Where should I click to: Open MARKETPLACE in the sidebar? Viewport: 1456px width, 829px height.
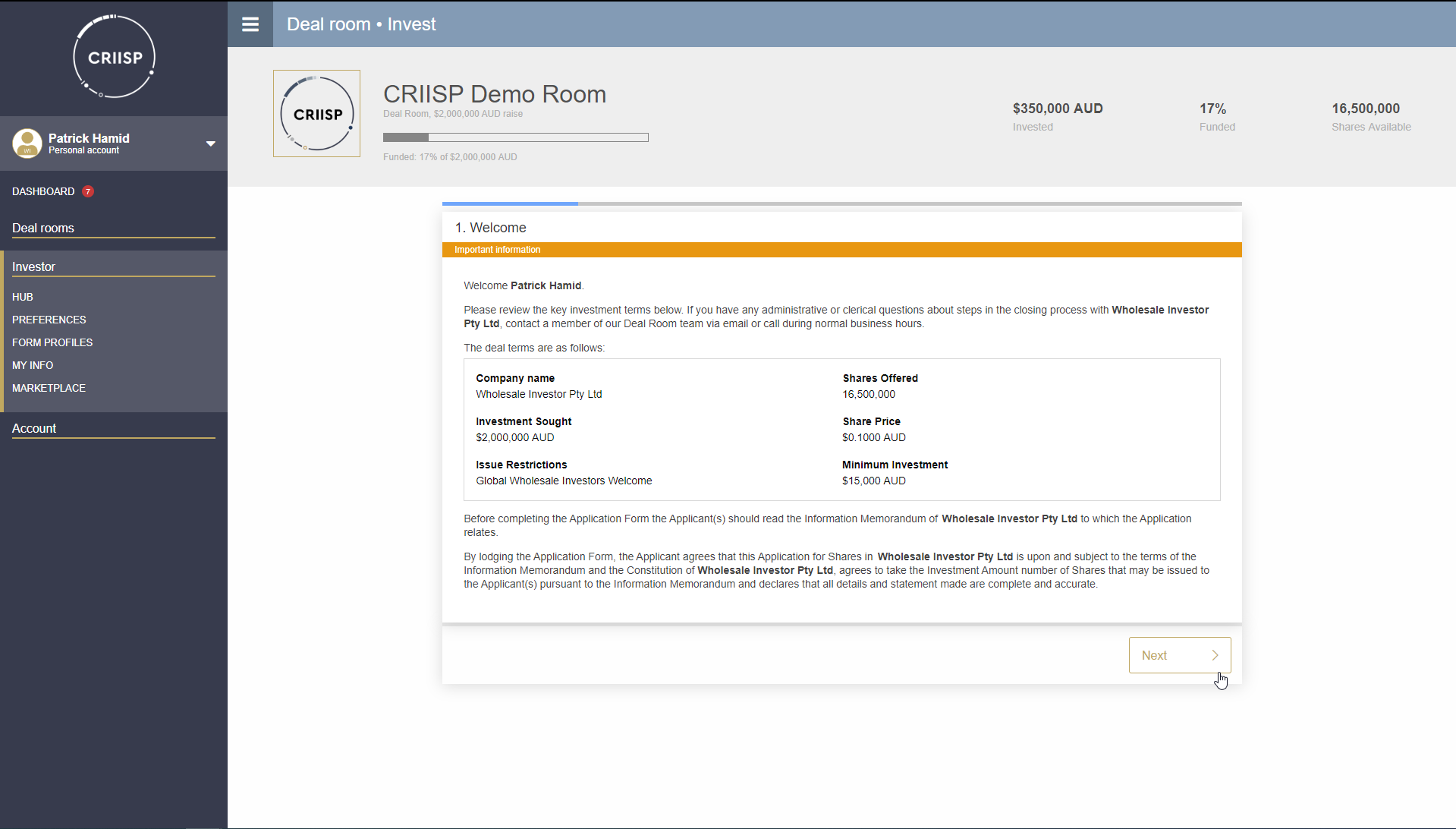click(49, 388)
